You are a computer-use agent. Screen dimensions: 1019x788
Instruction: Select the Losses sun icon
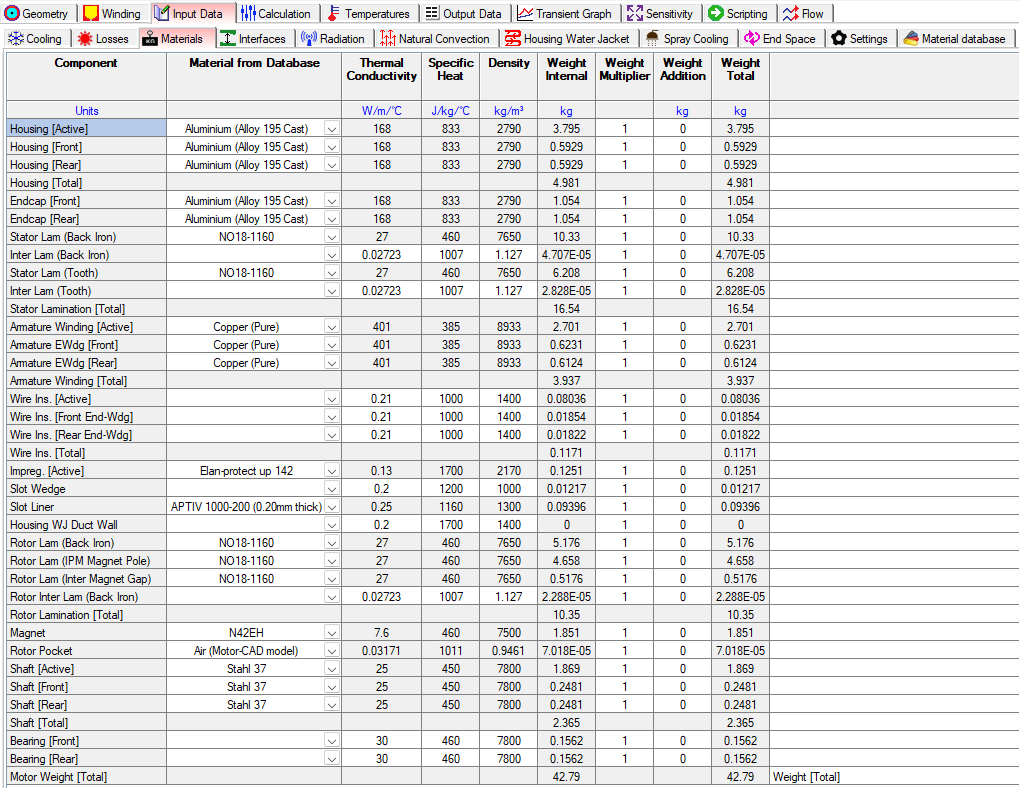pos(84,38)
